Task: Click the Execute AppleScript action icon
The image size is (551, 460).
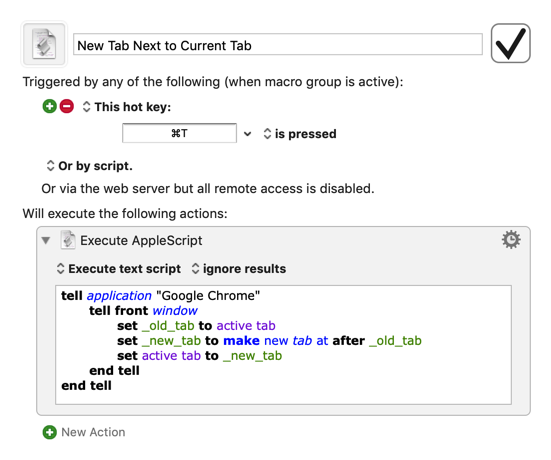Action: [x=68, y=240]
